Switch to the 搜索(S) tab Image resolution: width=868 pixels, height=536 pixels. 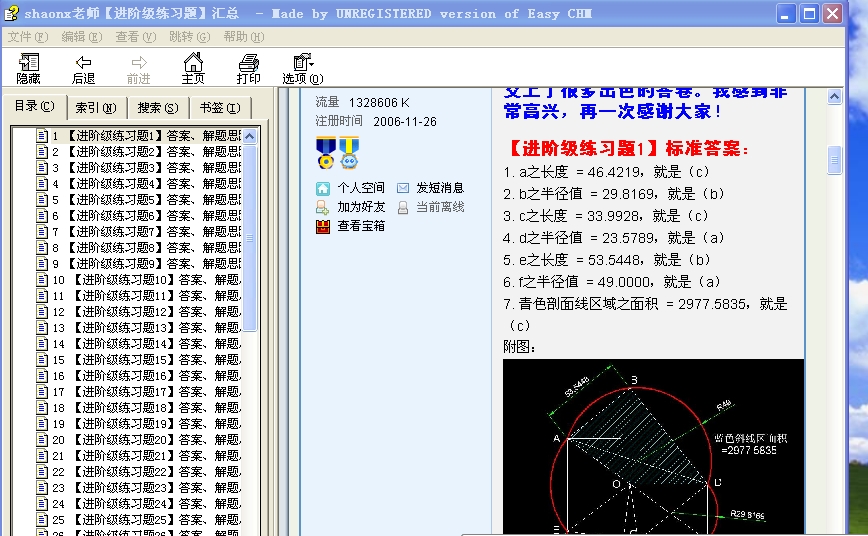pos(158,108)
